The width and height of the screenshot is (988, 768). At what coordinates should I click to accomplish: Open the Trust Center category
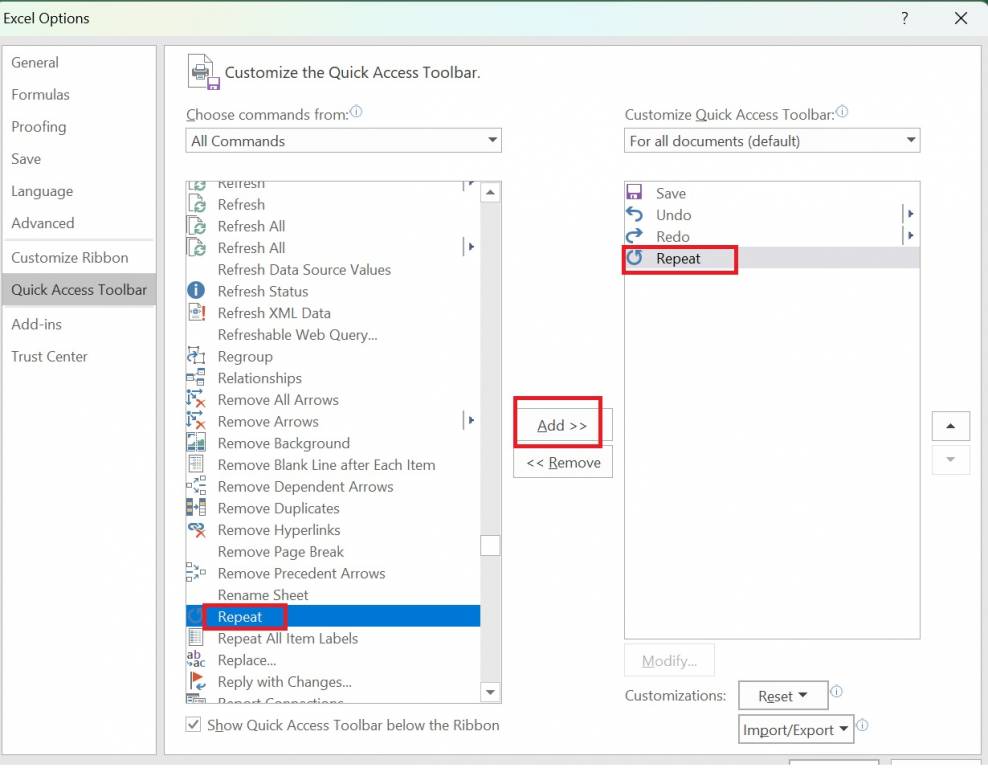(50, 356)
